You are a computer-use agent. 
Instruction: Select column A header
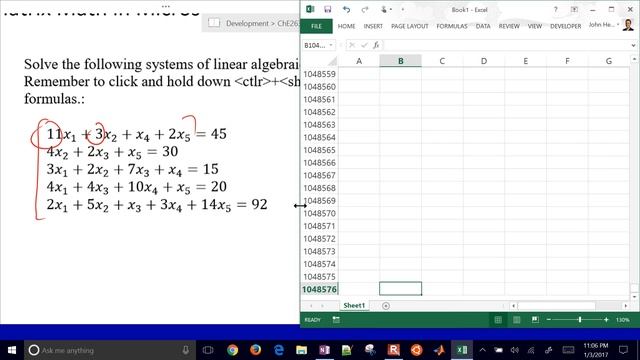359,61
